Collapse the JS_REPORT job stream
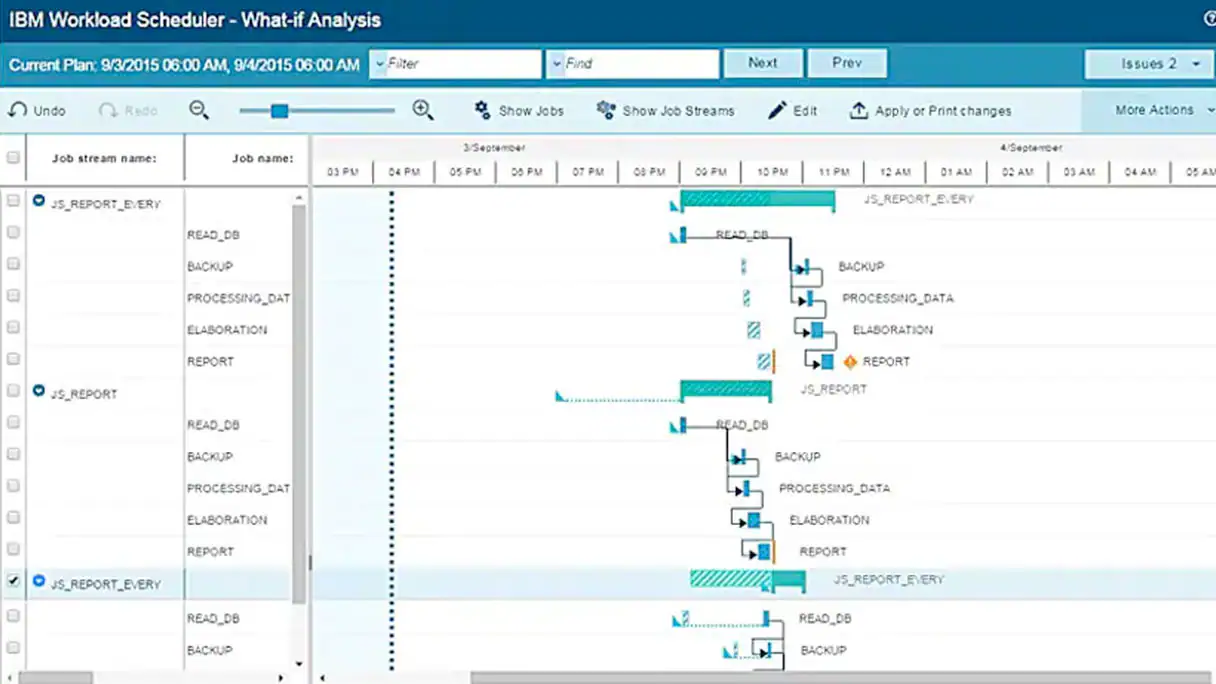 [x=38, y=391]
